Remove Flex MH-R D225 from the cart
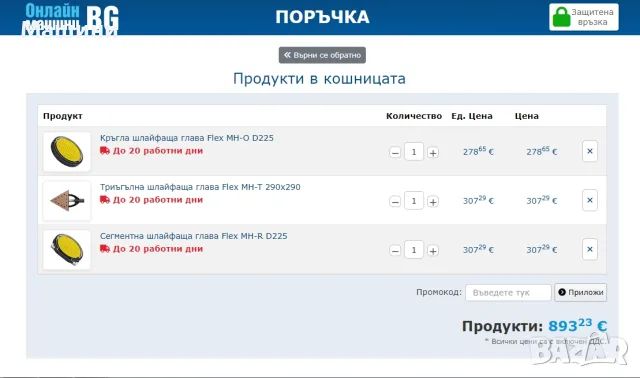Viewport: 640px width, 378px height. 590,249
